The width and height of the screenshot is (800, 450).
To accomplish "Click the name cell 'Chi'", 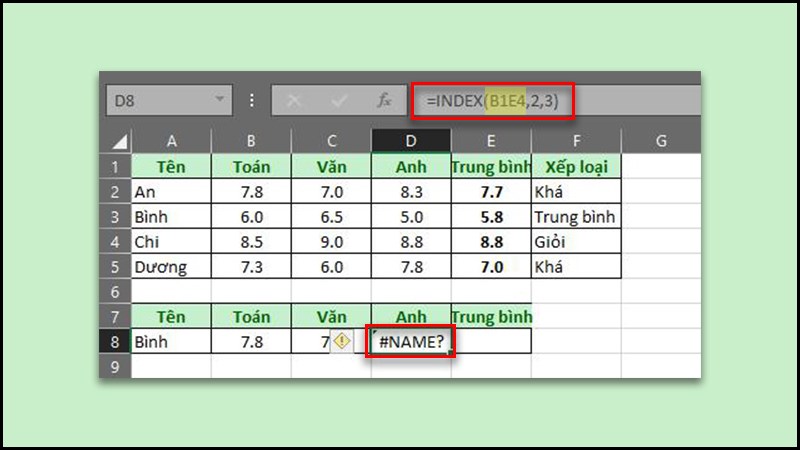I will pyautogui.click(x=171, y=242).
